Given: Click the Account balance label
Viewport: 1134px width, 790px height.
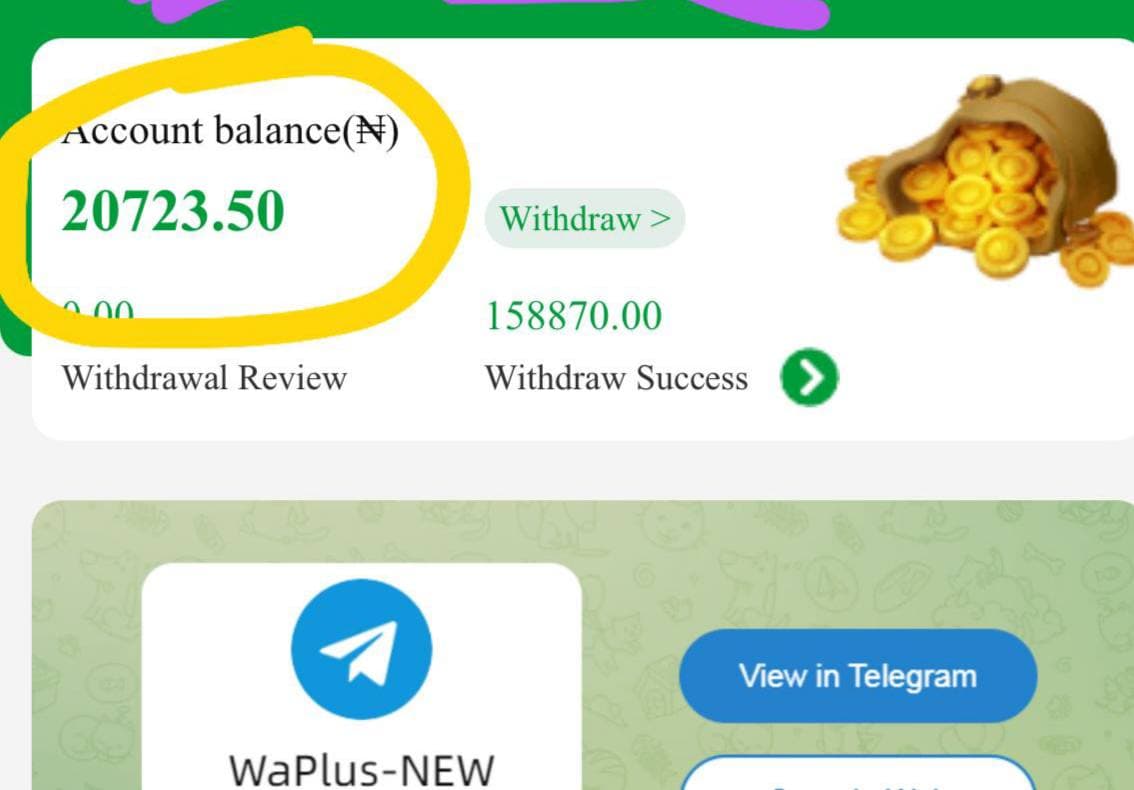Looking at the screenshot, I should tap(230, 131).
